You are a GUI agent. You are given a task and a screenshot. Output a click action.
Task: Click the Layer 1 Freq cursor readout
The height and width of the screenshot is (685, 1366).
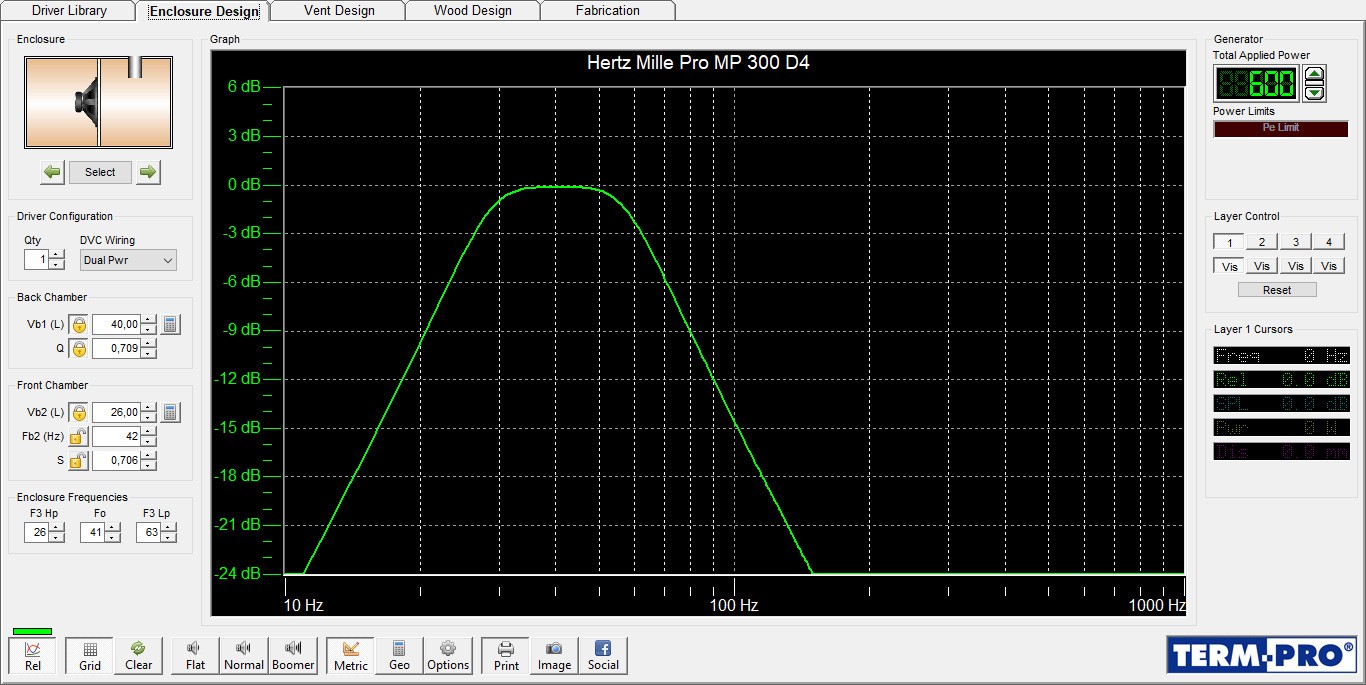coord(1281,355)
